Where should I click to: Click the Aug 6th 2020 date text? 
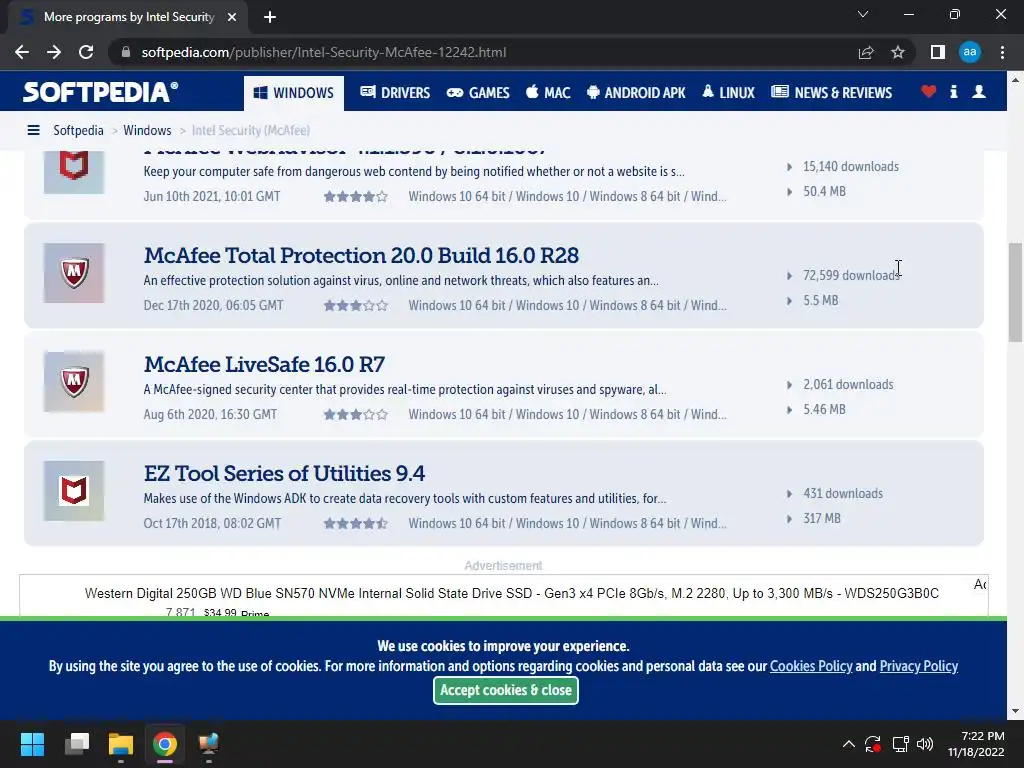210,415
